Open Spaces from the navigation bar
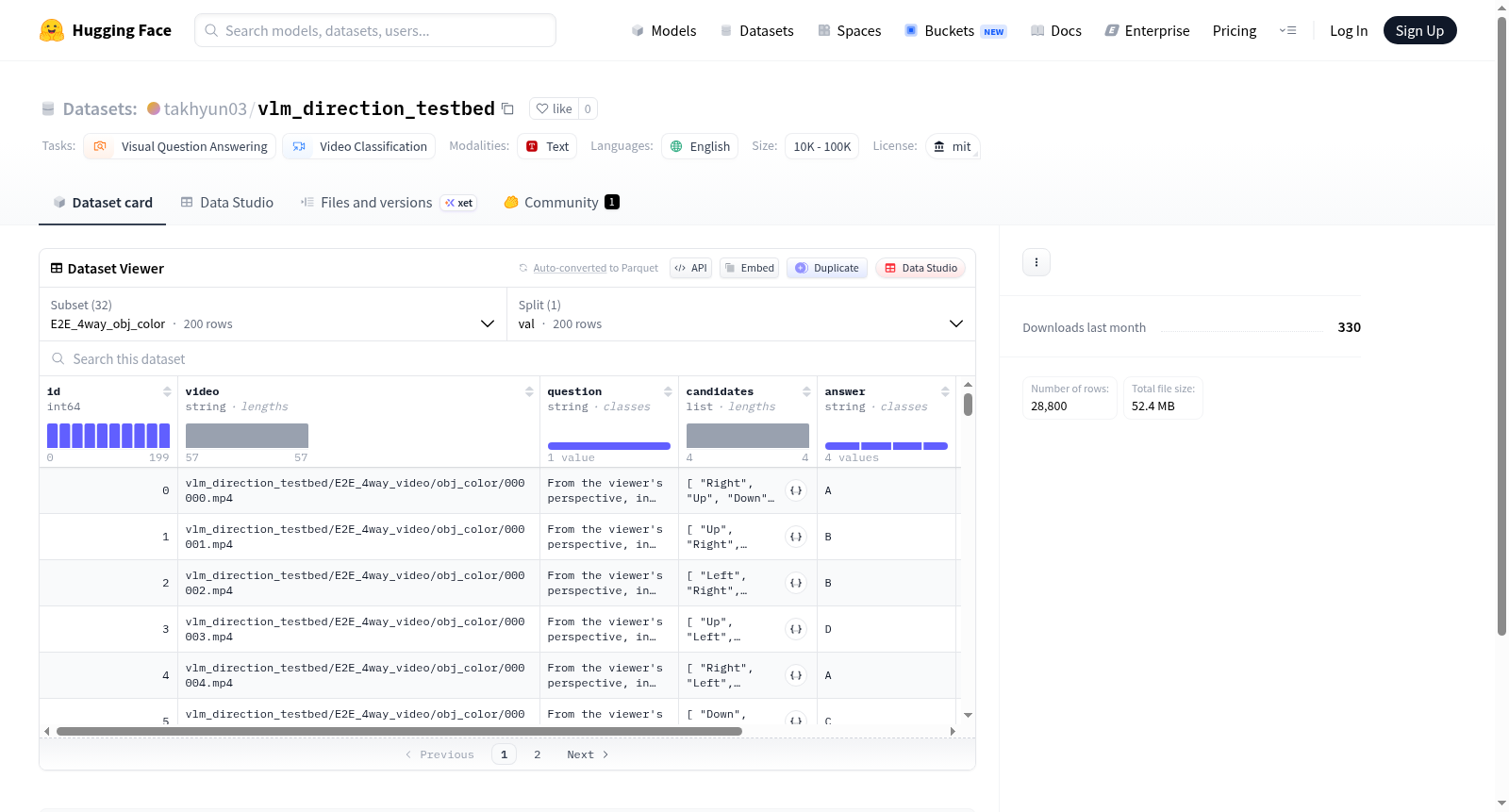This screenshot has height=812, width=1509. pos(850,30)
